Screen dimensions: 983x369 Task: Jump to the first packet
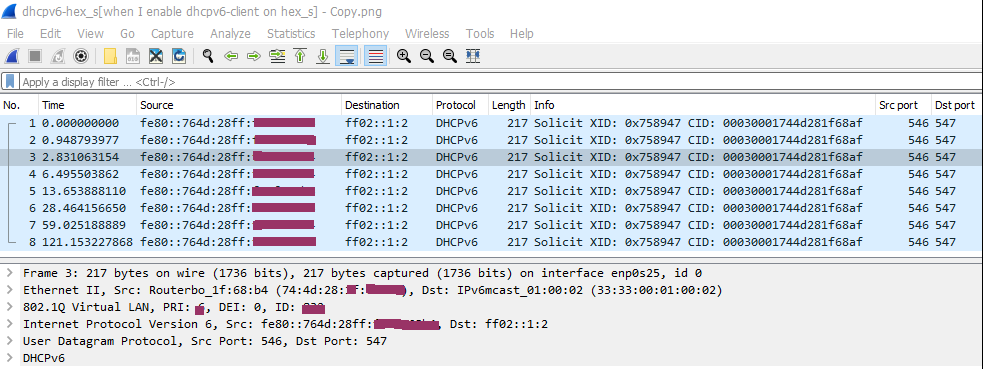point(300,56)
